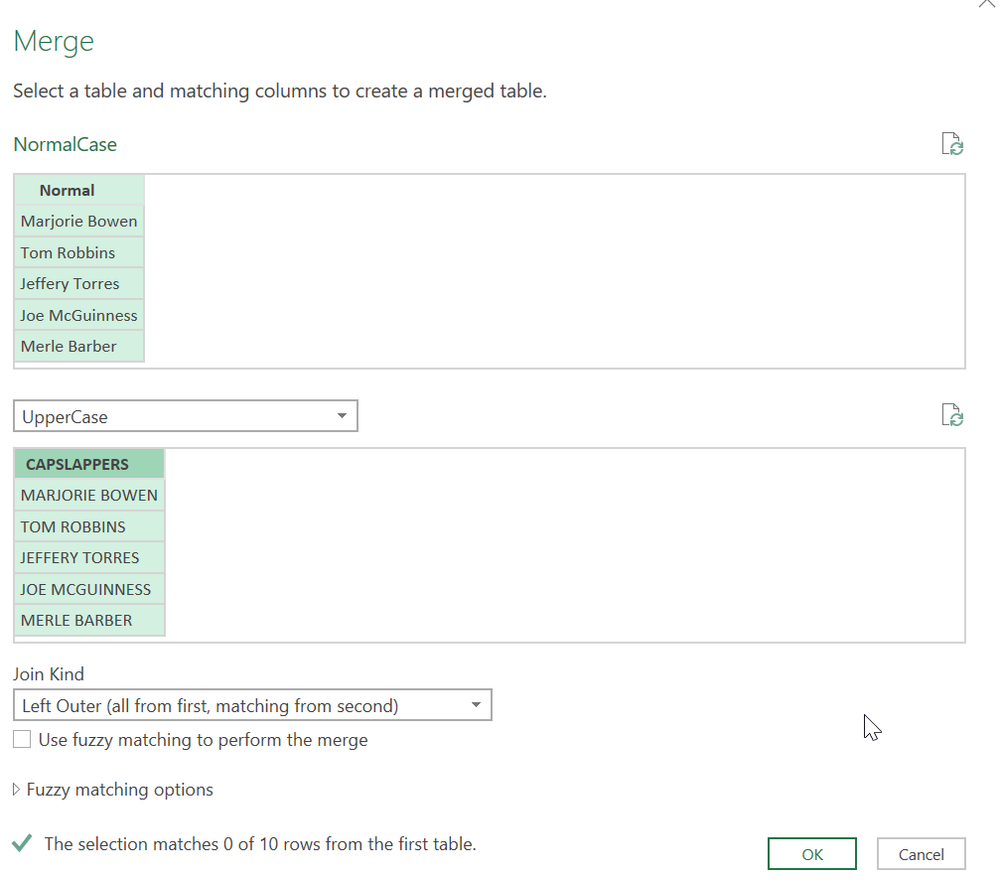The image size is (1000, 896).
Task: Refresh the UpperCase table preview
Action: (x=951, y=414)
